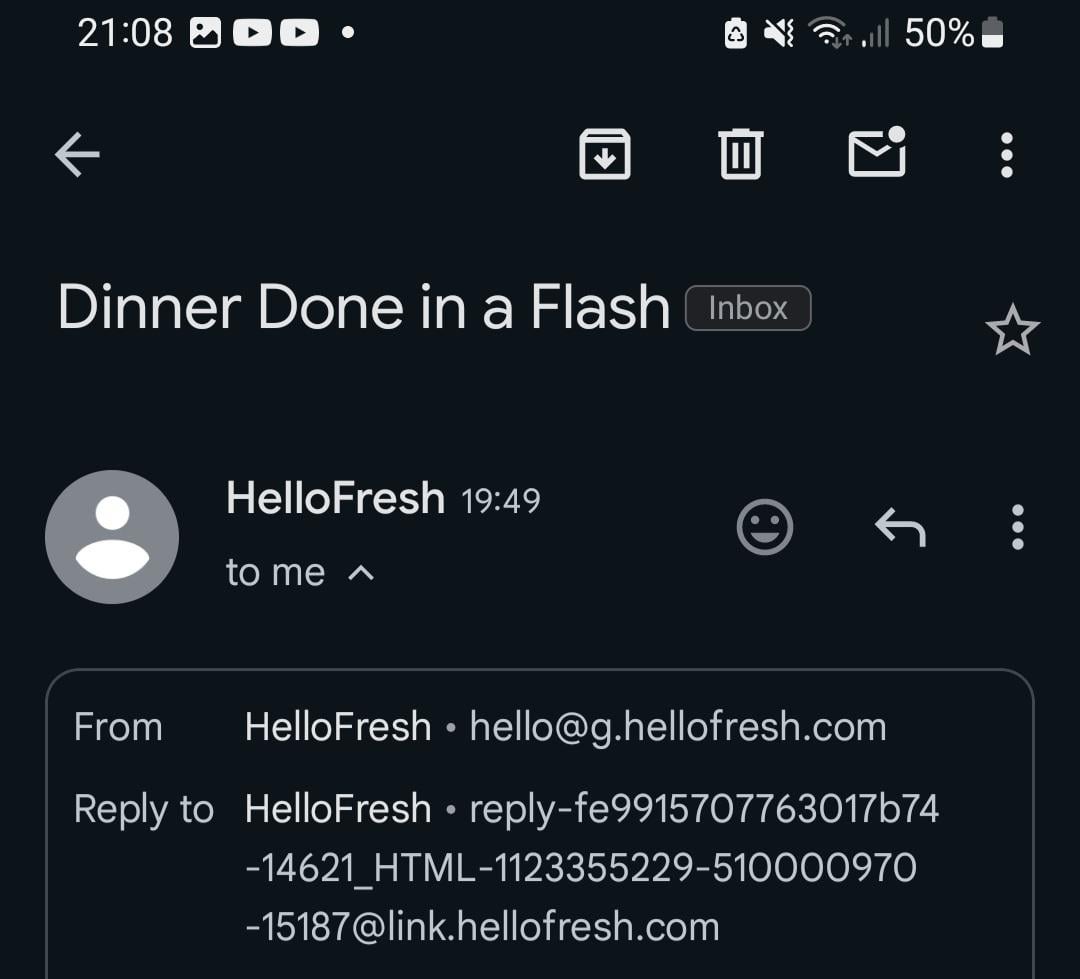The image size is (1080, 979).
Task: Delete email with the trash icon
Action: tap(741, 155)
